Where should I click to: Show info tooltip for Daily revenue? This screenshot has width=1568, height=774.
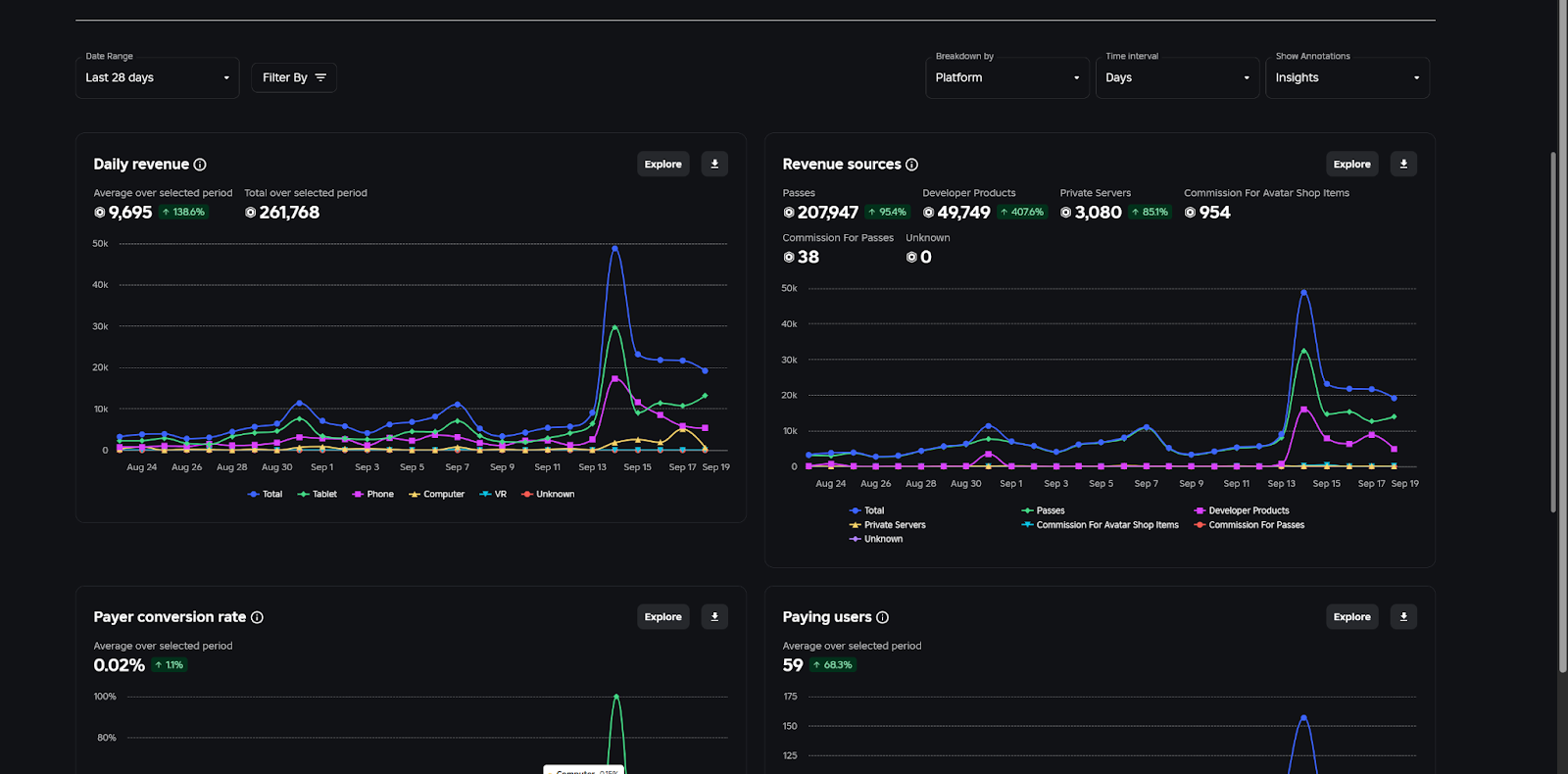tap(200, 165)
